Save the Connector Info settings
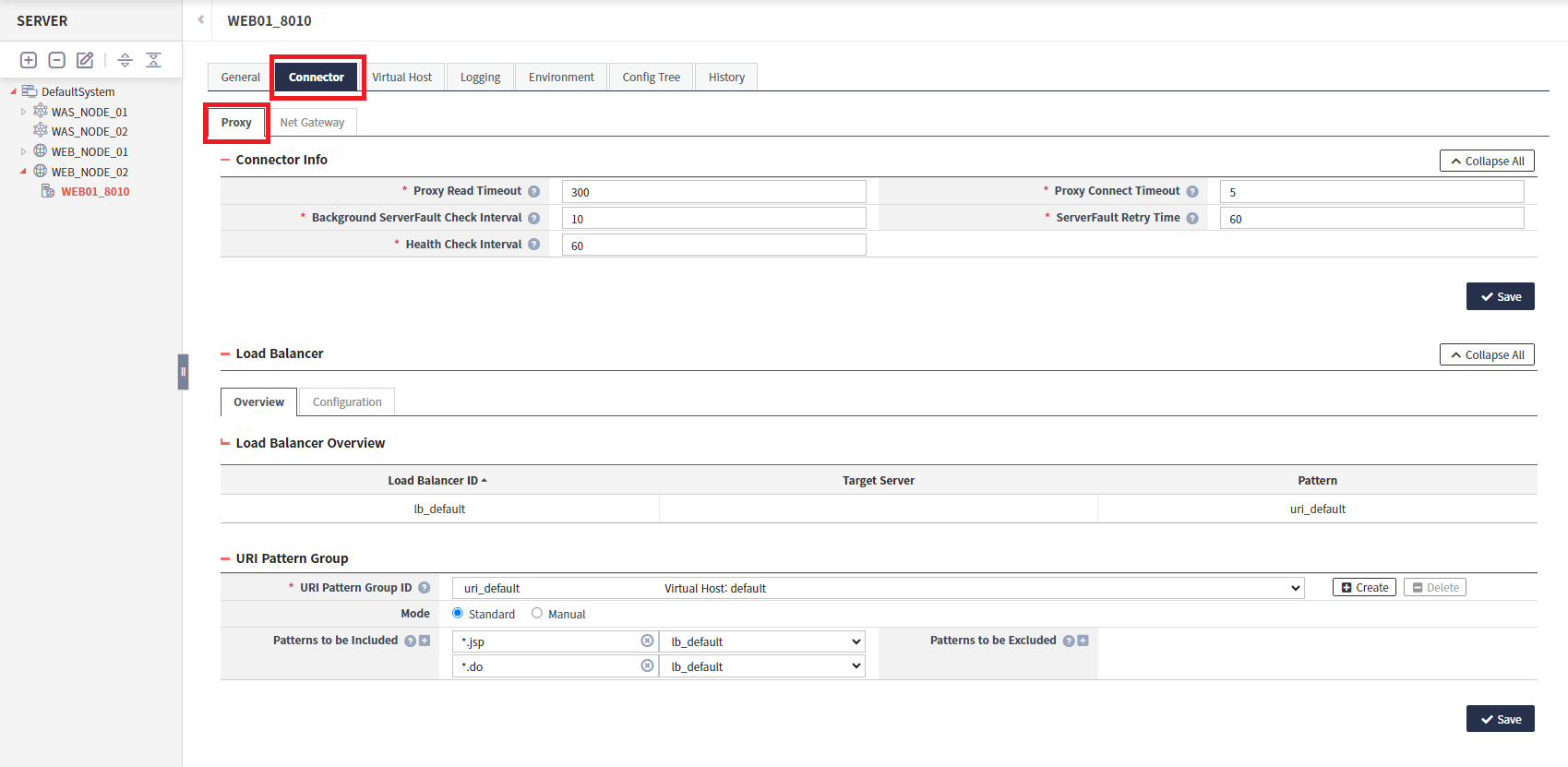This screenshot has width=1568, height=767. (1500, 296)
